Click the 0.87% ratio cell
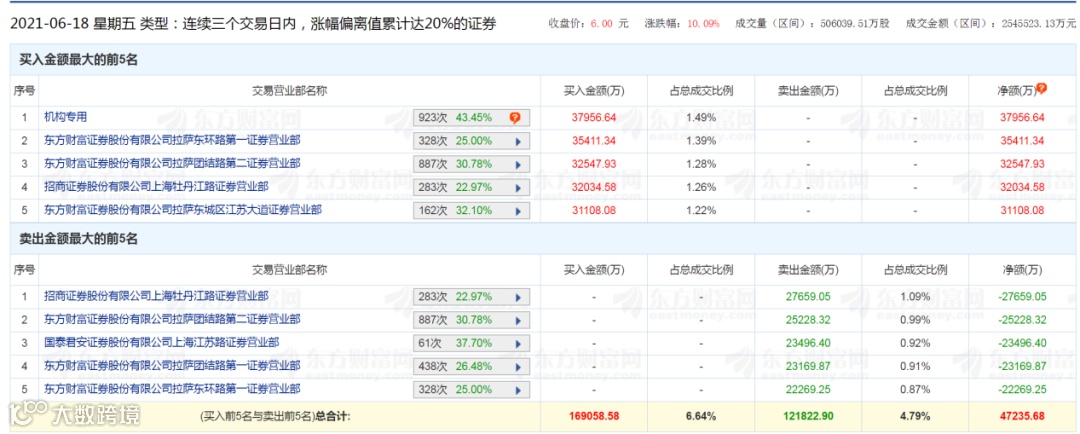The height and width of the screenshot is (434, 1080). pyautogui.click(x=915, y=389)
